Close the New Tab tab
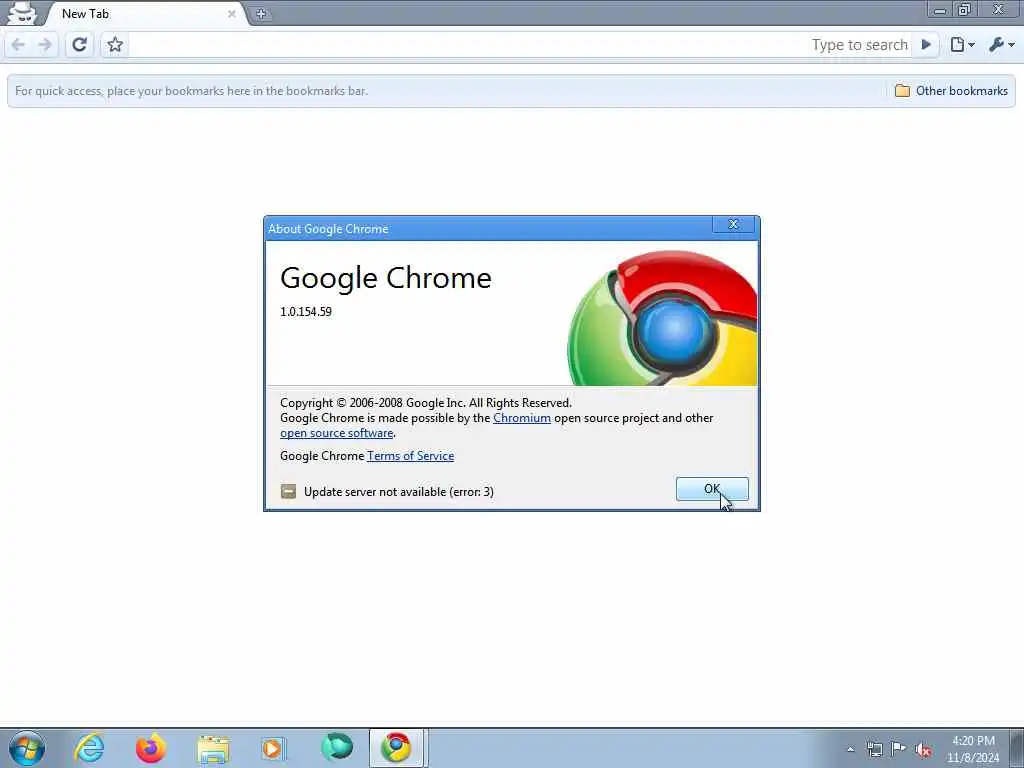 coord(231,14)
